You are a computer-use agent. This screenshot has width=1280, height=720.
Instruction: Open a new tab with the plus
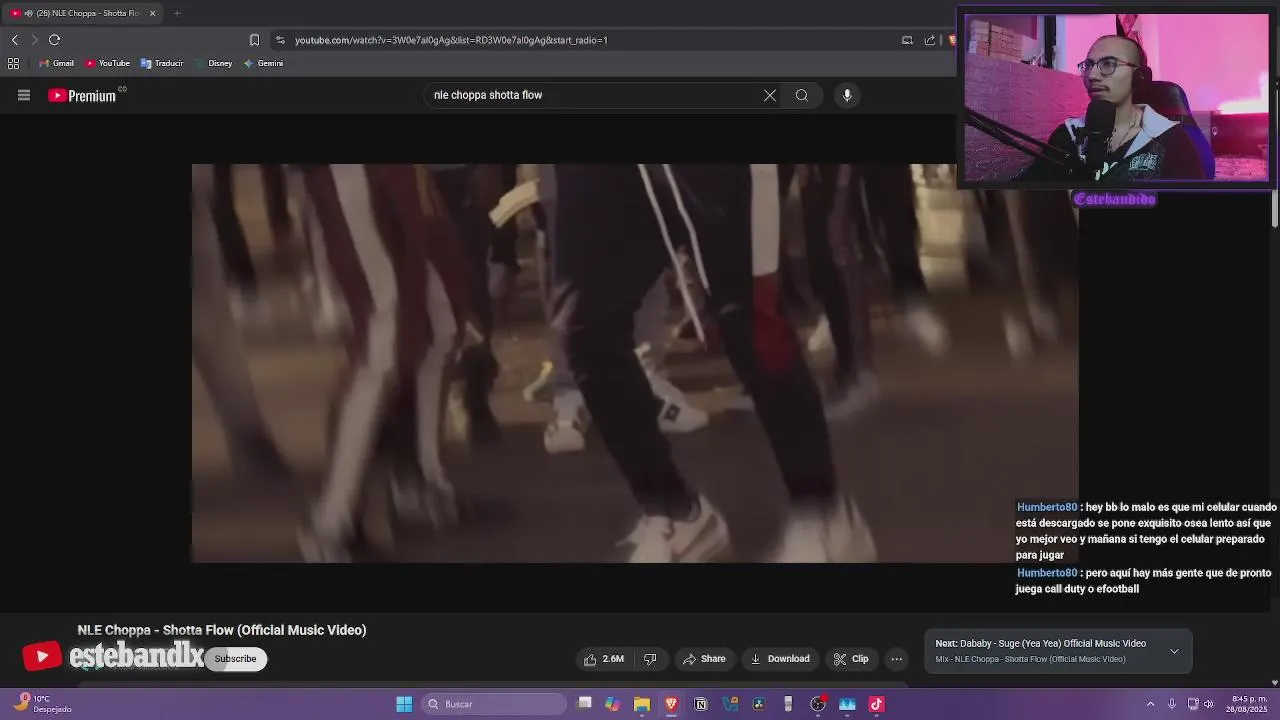coord(177,13)
